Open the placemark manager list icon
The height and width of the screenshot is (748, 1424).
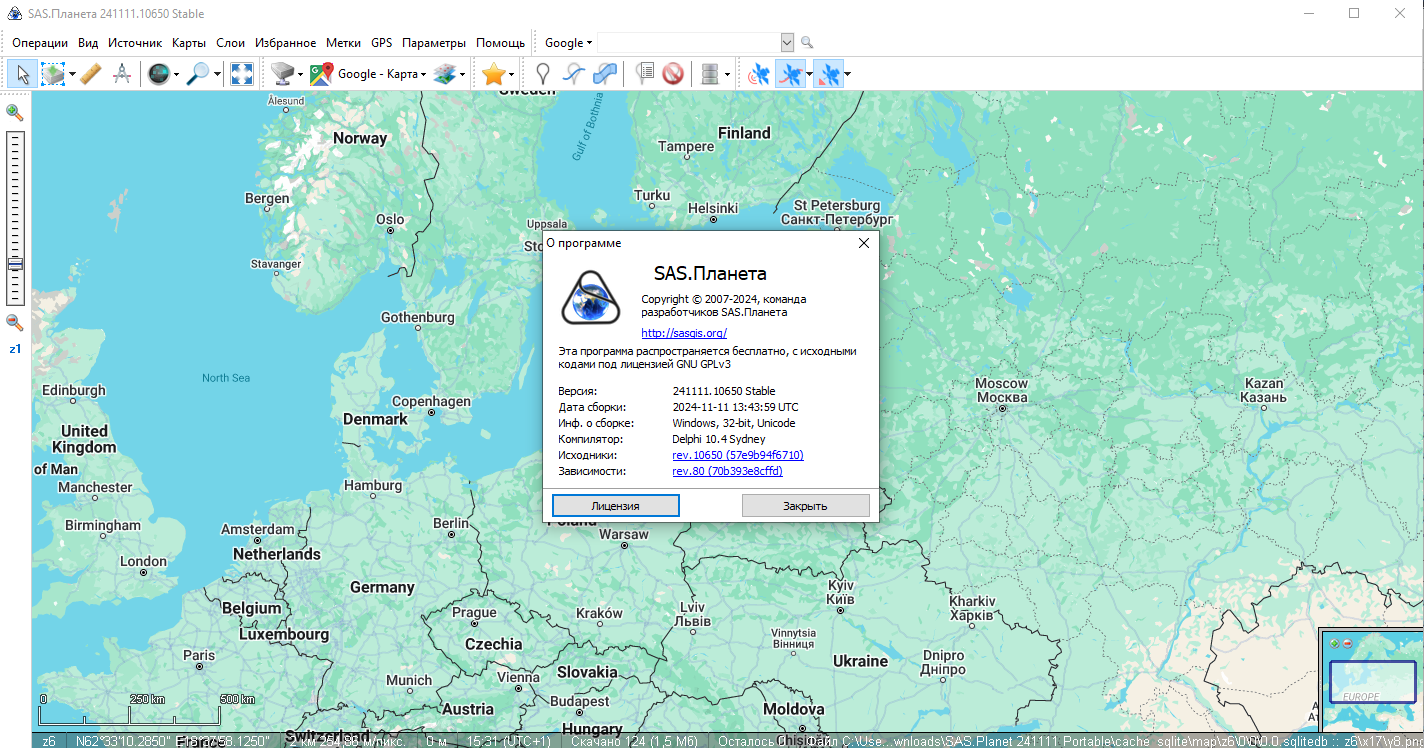[645, 73]
